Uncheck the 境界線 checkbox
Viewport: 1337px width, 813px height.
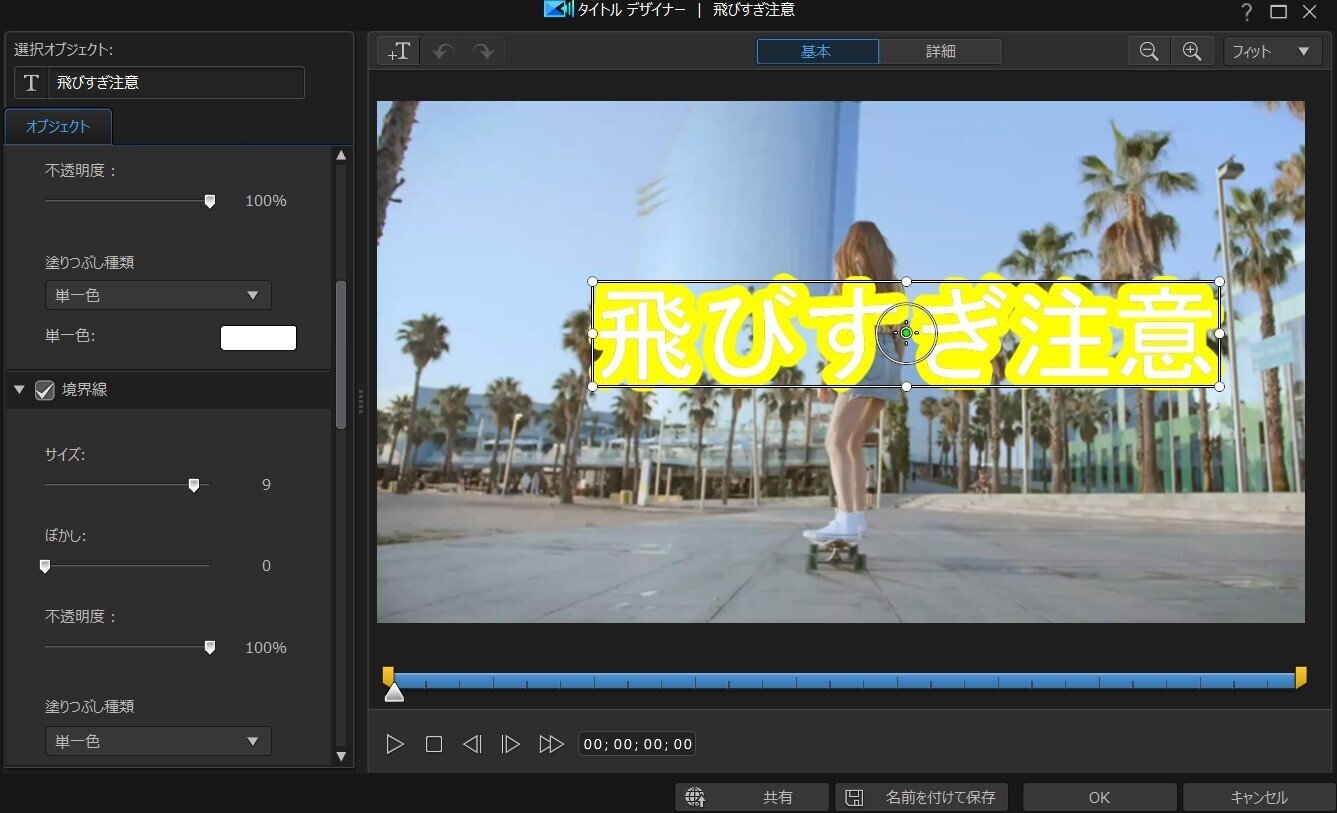(x=44, y=390)
